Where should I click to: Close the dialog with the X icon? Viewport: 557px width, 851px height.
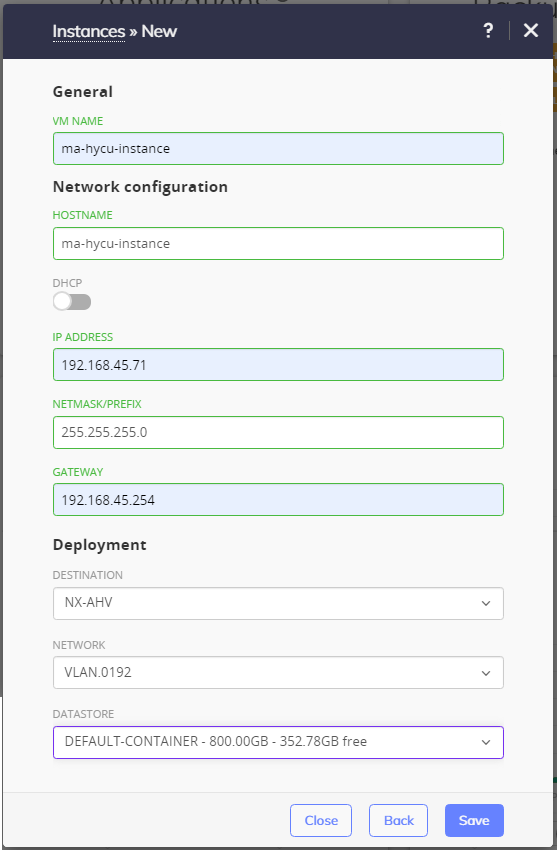click(x=530, y=30)
